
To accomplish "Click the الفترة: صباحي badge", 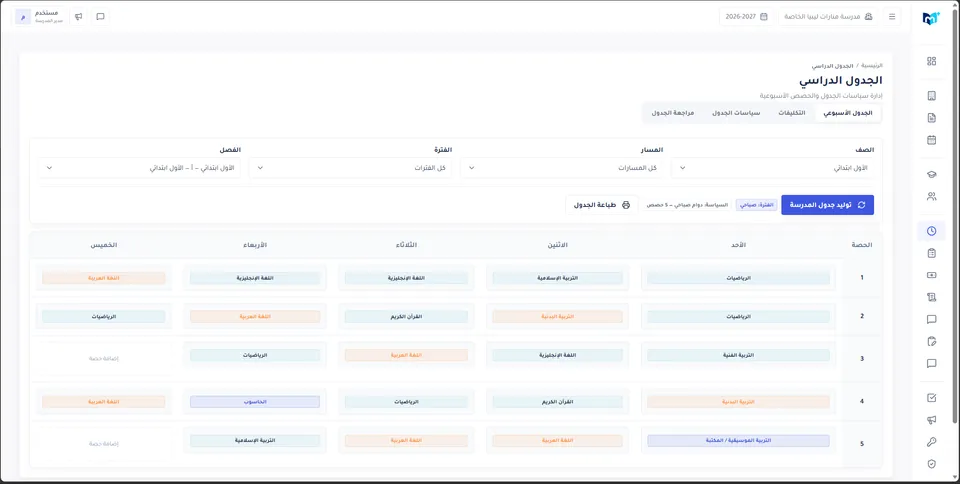I will (757, 205).
